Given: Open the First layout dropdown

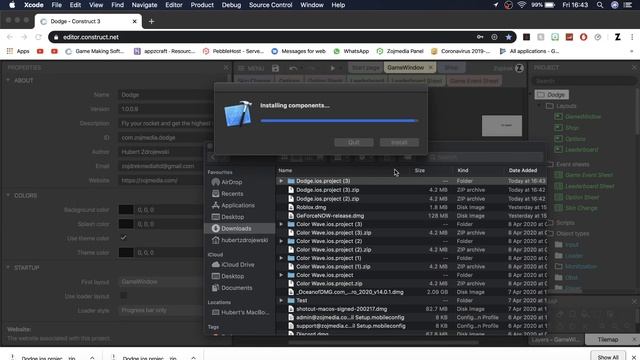Looking at the screenshot, I should tap(162, 282).
